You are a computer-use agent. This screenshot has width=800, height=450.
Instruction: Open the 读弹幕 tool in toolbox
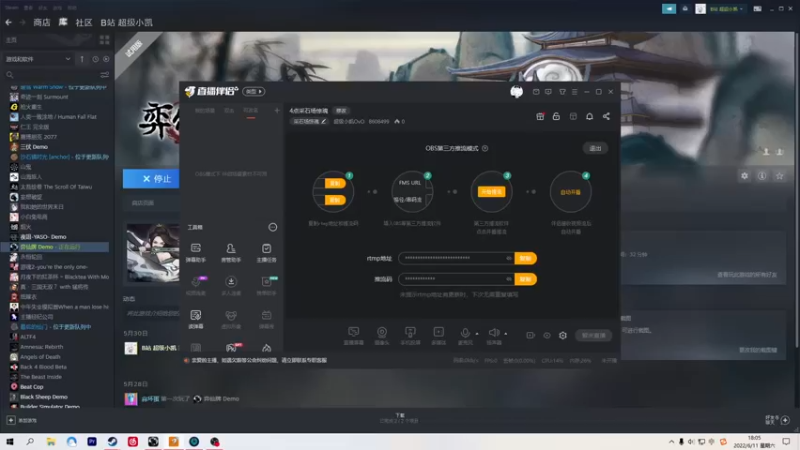[x=196, y=319]
